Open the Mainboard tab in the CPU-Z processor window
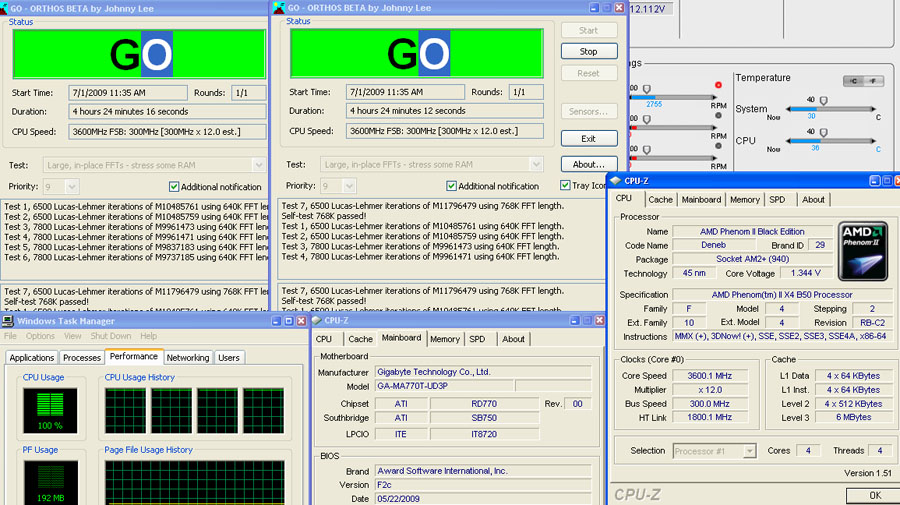The image size is (900, 505). 701,200
